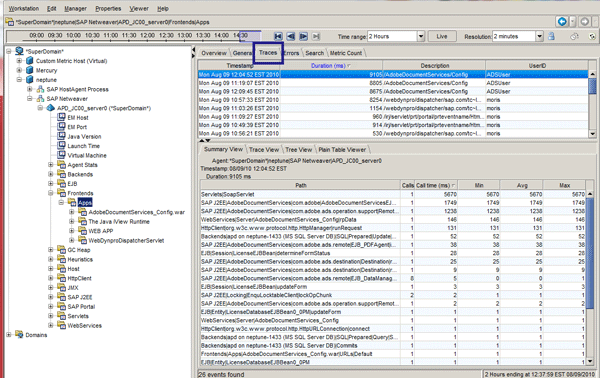Select the EM Host metric icon

tap(61, 117)
